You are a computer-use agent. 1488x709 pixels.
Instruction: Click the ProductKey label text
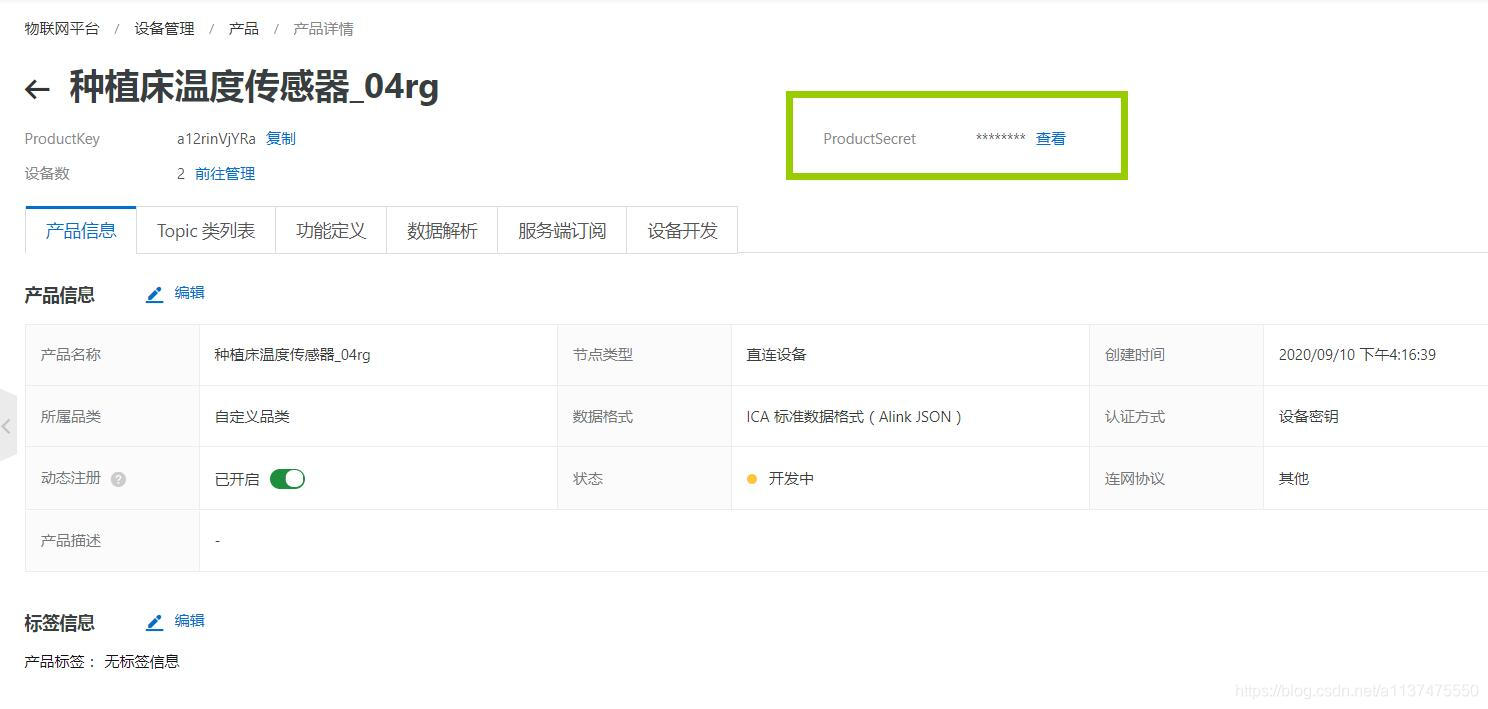coord(62,139)
